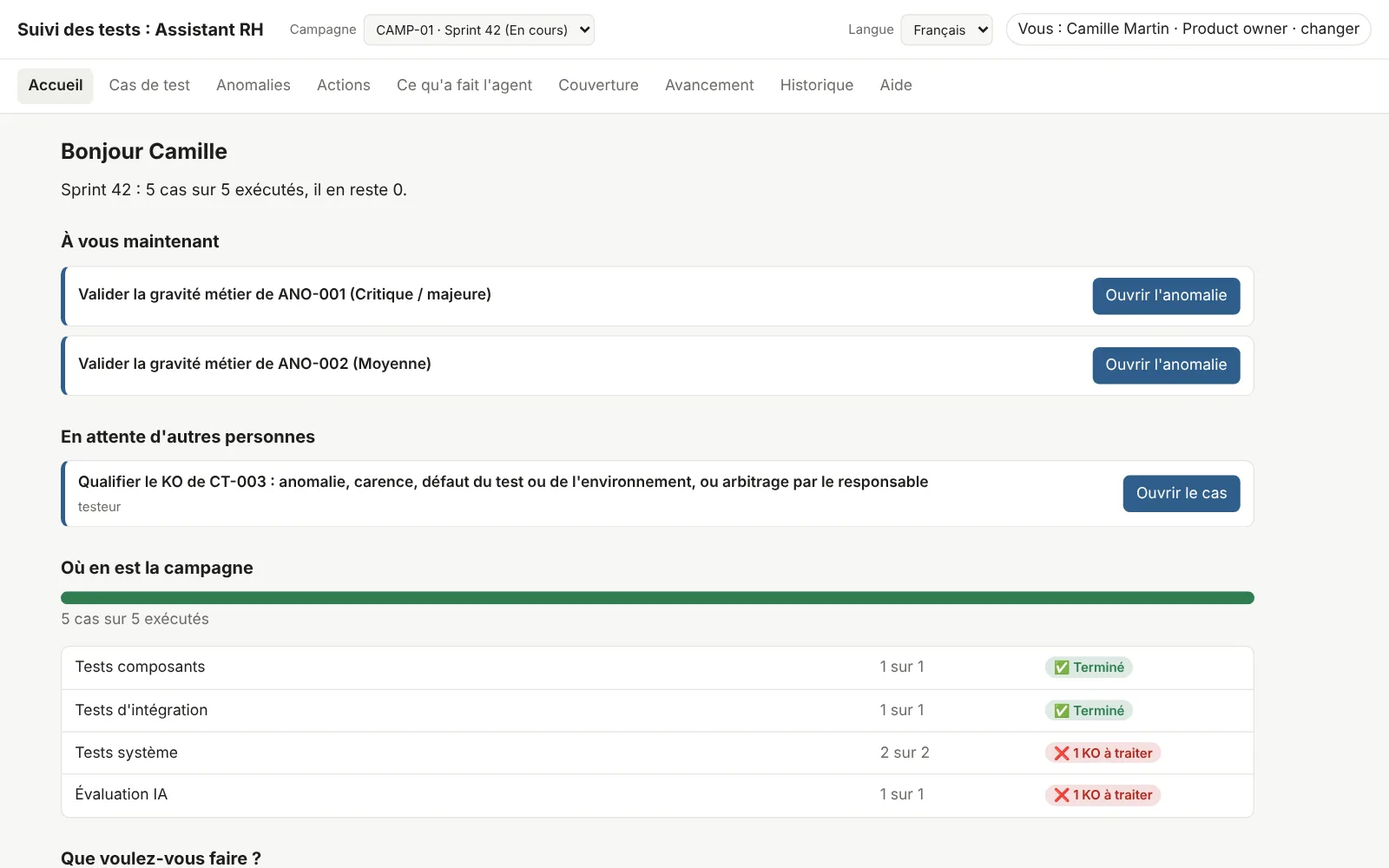Open the Avancement tab

point(709,85)
